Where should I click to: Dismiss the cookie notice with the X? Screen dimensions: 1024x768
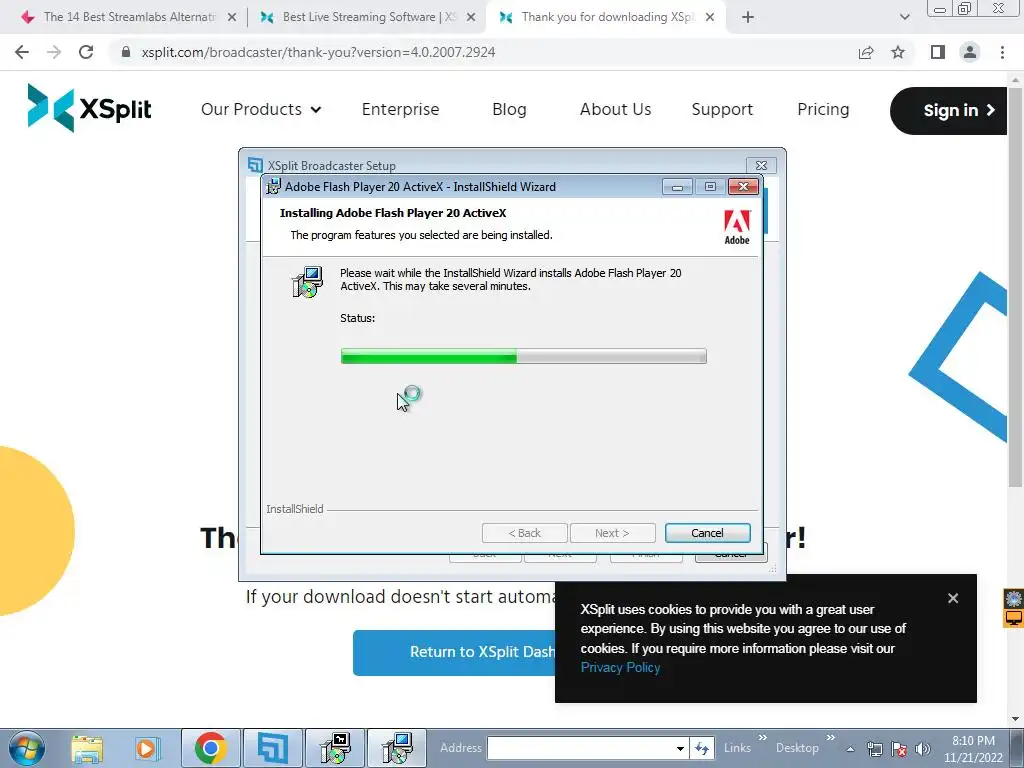953,598
